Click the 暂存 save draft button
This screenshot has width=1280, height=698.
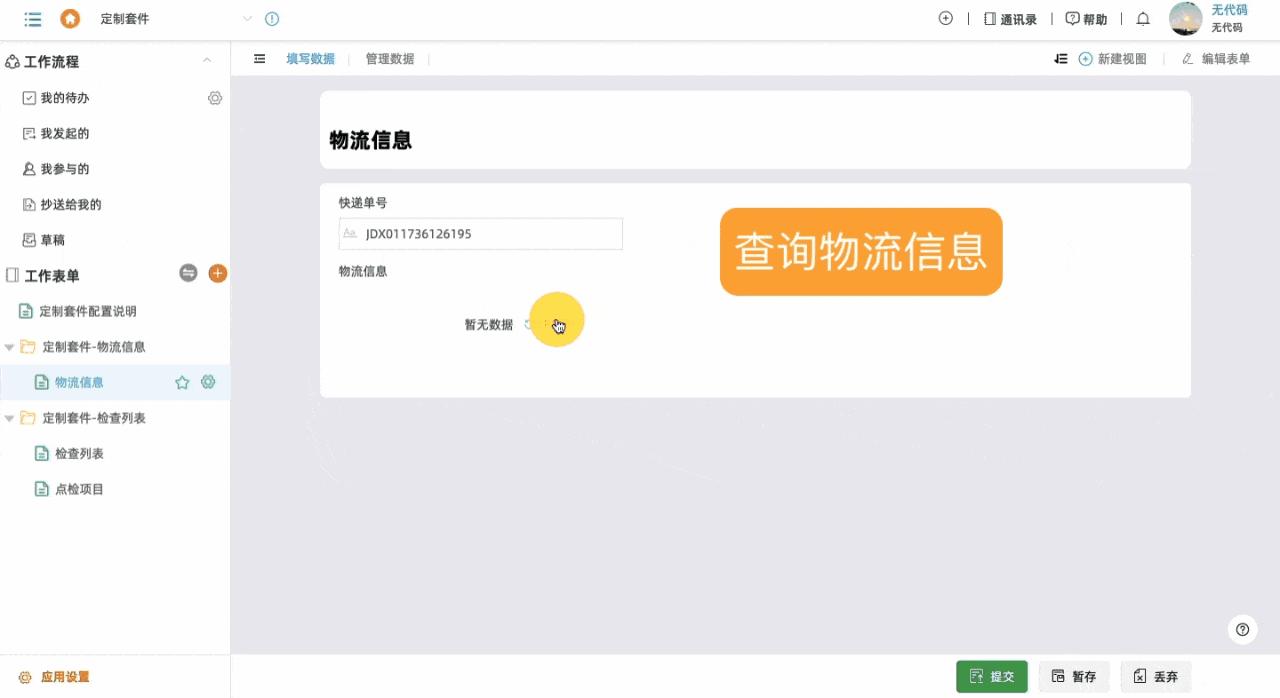(1074, 676)
